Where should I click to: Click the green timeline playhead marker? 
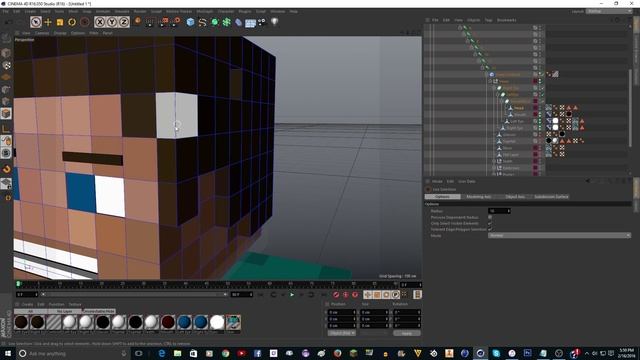coord(18,284)
